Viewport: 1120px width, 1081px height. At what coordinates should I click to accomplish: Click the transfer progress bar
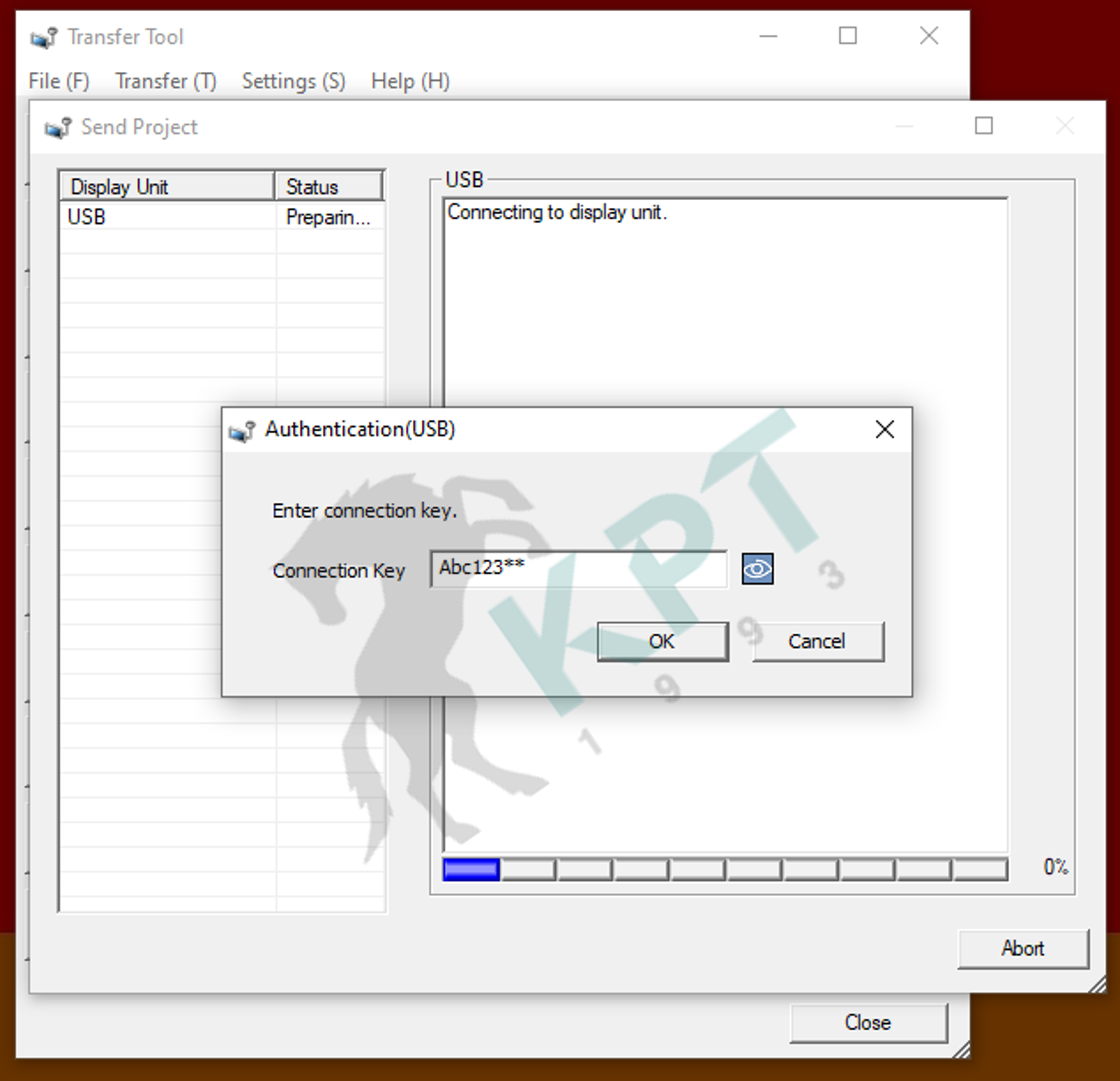[x=725, y=870]
